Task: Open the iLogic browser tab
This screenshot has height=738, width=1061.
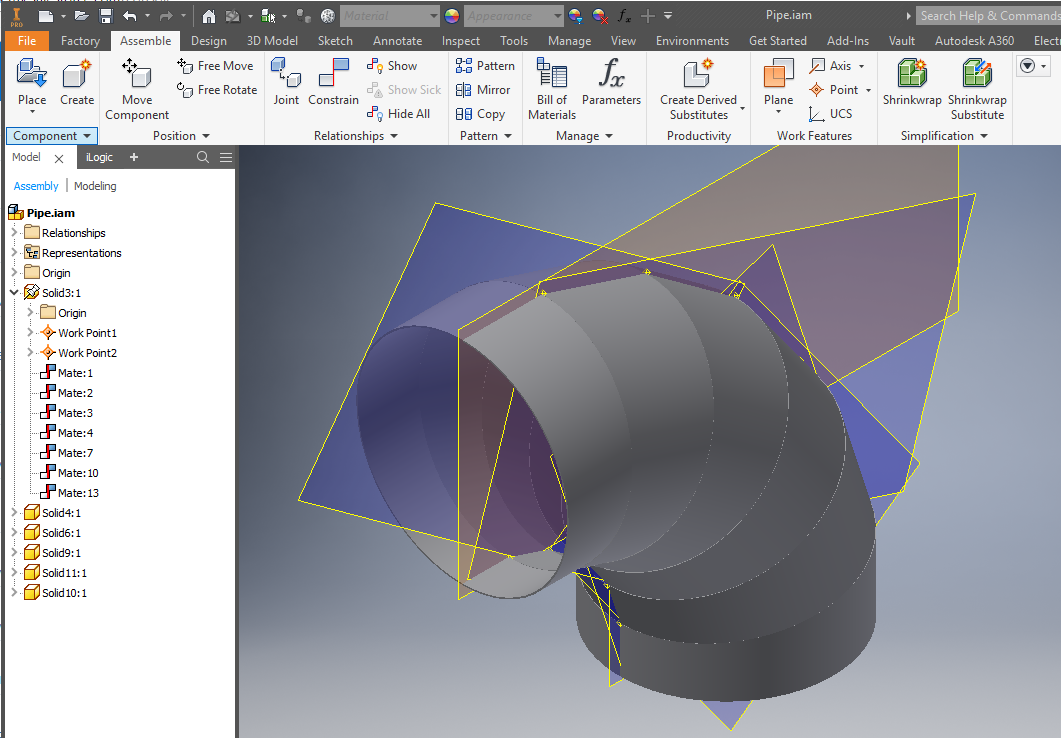Action: 99,157
